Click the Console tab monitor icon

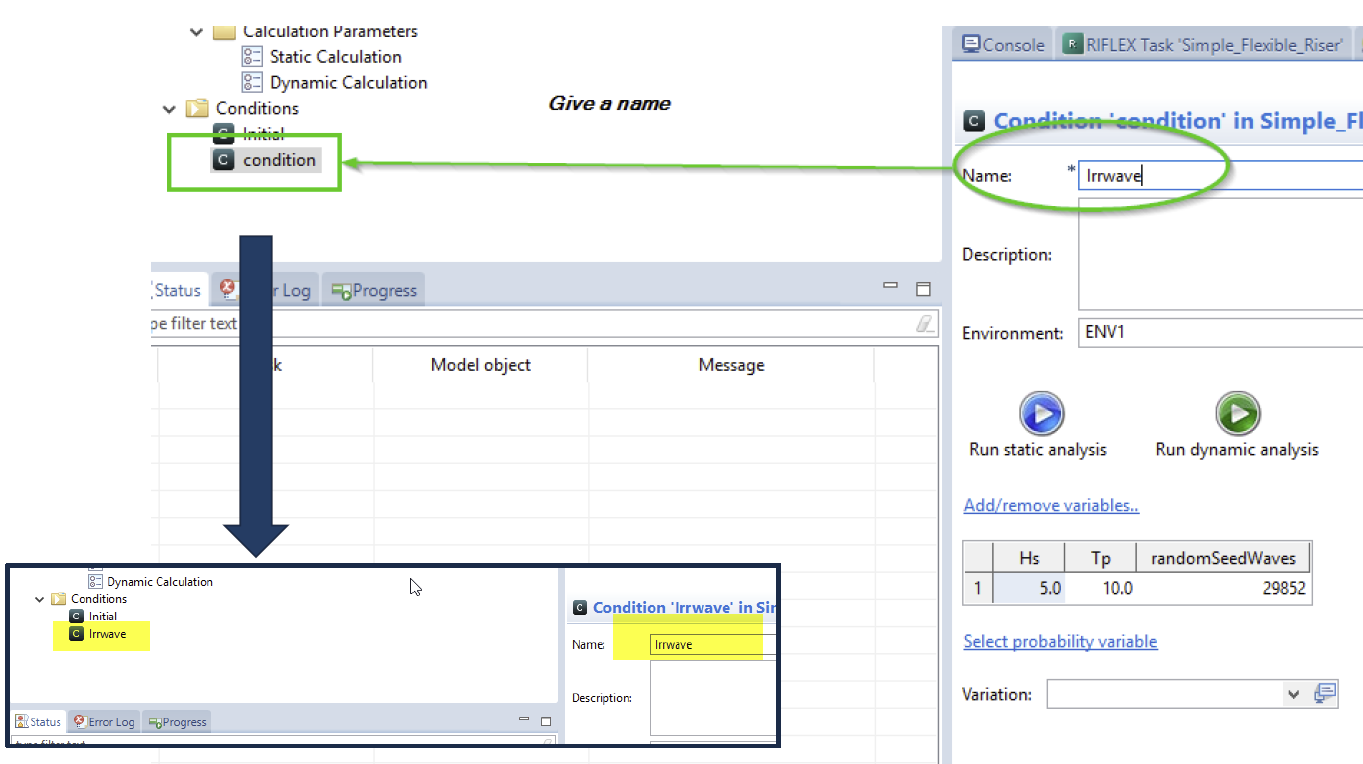click(970, 44)
